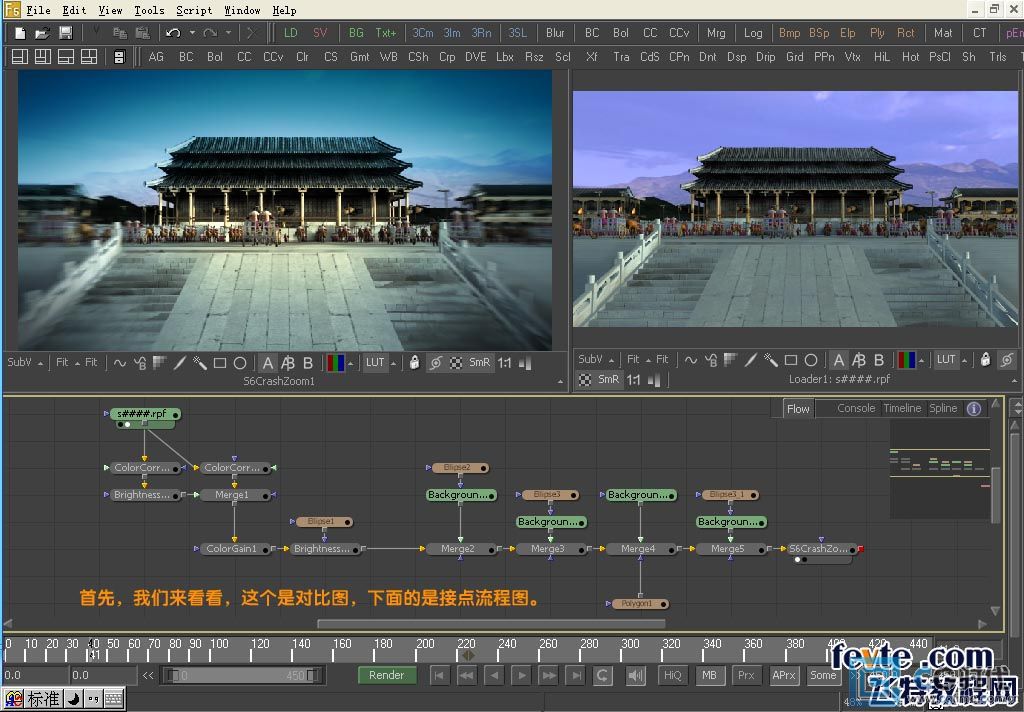The image size is (1024, 712).
Task: Toggle SmR in the left viewer toolbar
Action: pos(479,363)
